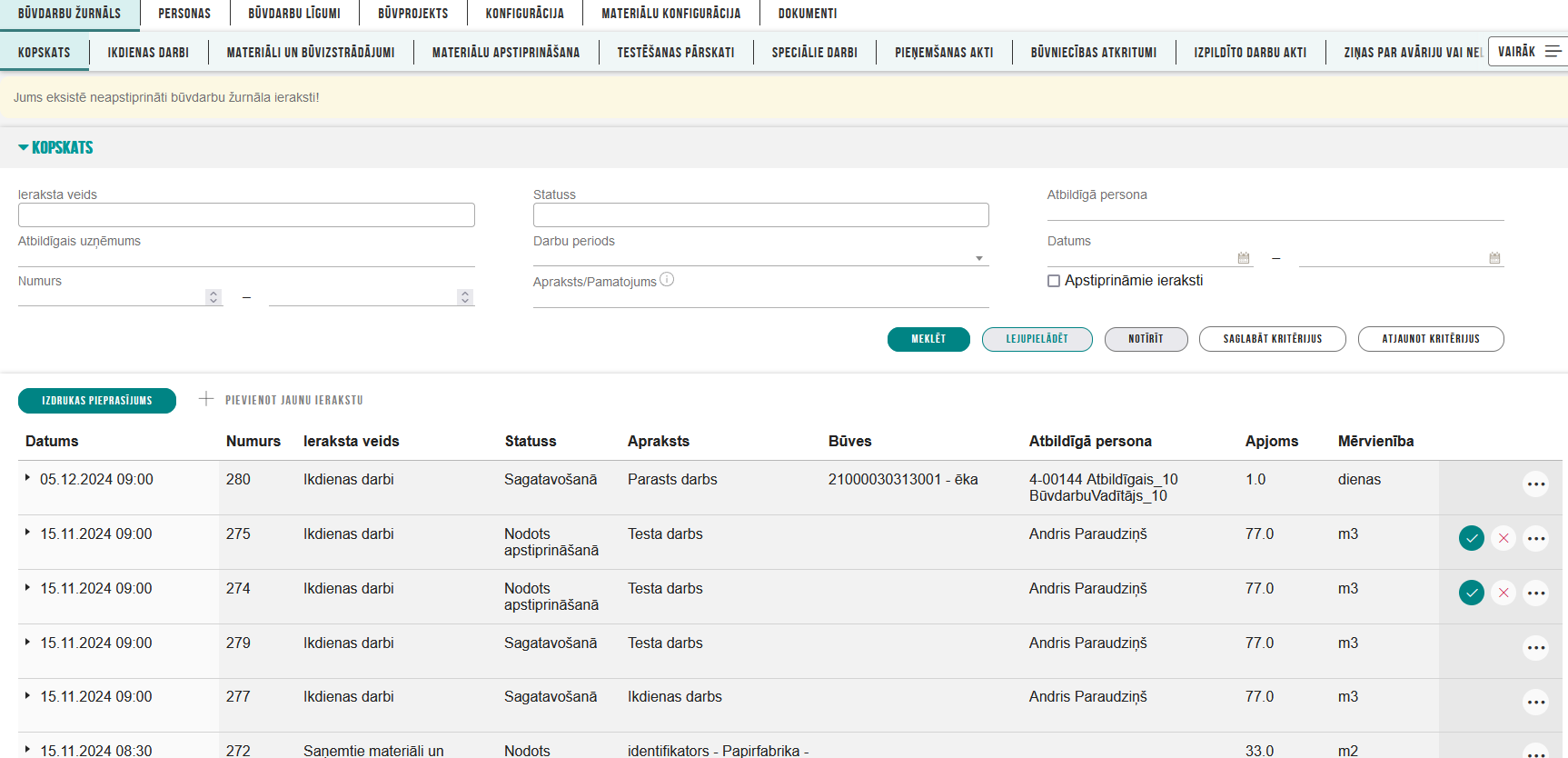The width and height of the screenshot is (1568, 758).
Task: Expand row for entry 277
Action: tap(27, 695)
